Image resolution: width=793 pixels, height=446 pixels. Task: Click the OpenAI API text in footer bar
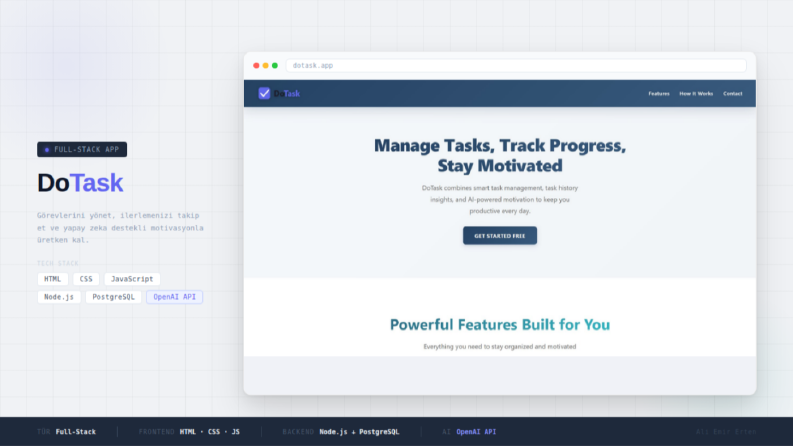pos(476,432)
